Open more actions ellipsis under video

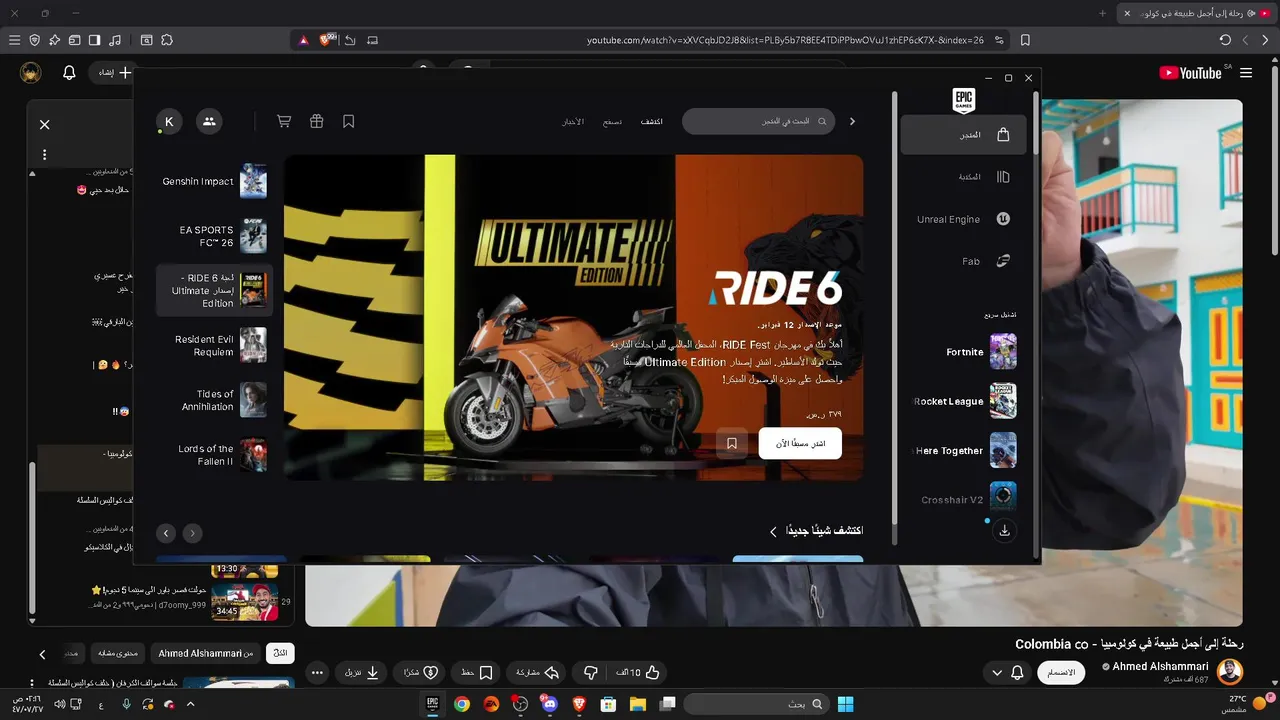[x=317, y=673]
